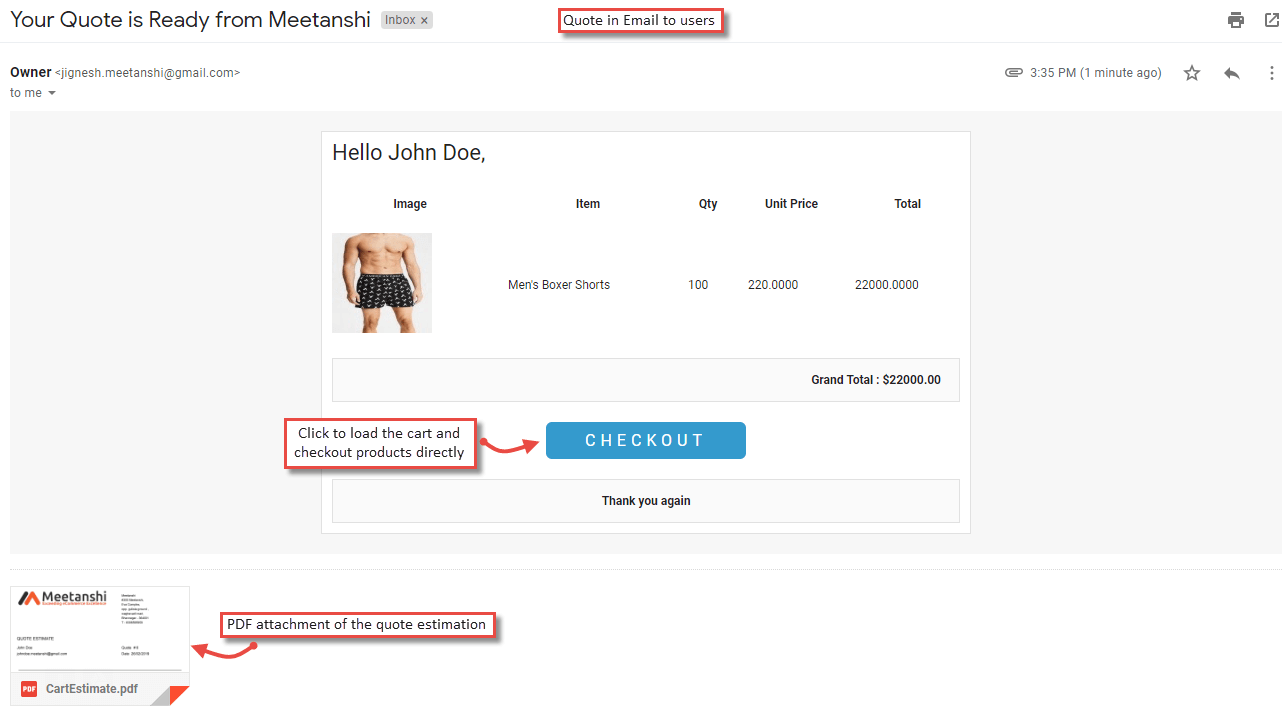Viewport: 1282px width, 713px height.
Task: Click the 'Hello John Doe,' greeting
Action: 409,153
